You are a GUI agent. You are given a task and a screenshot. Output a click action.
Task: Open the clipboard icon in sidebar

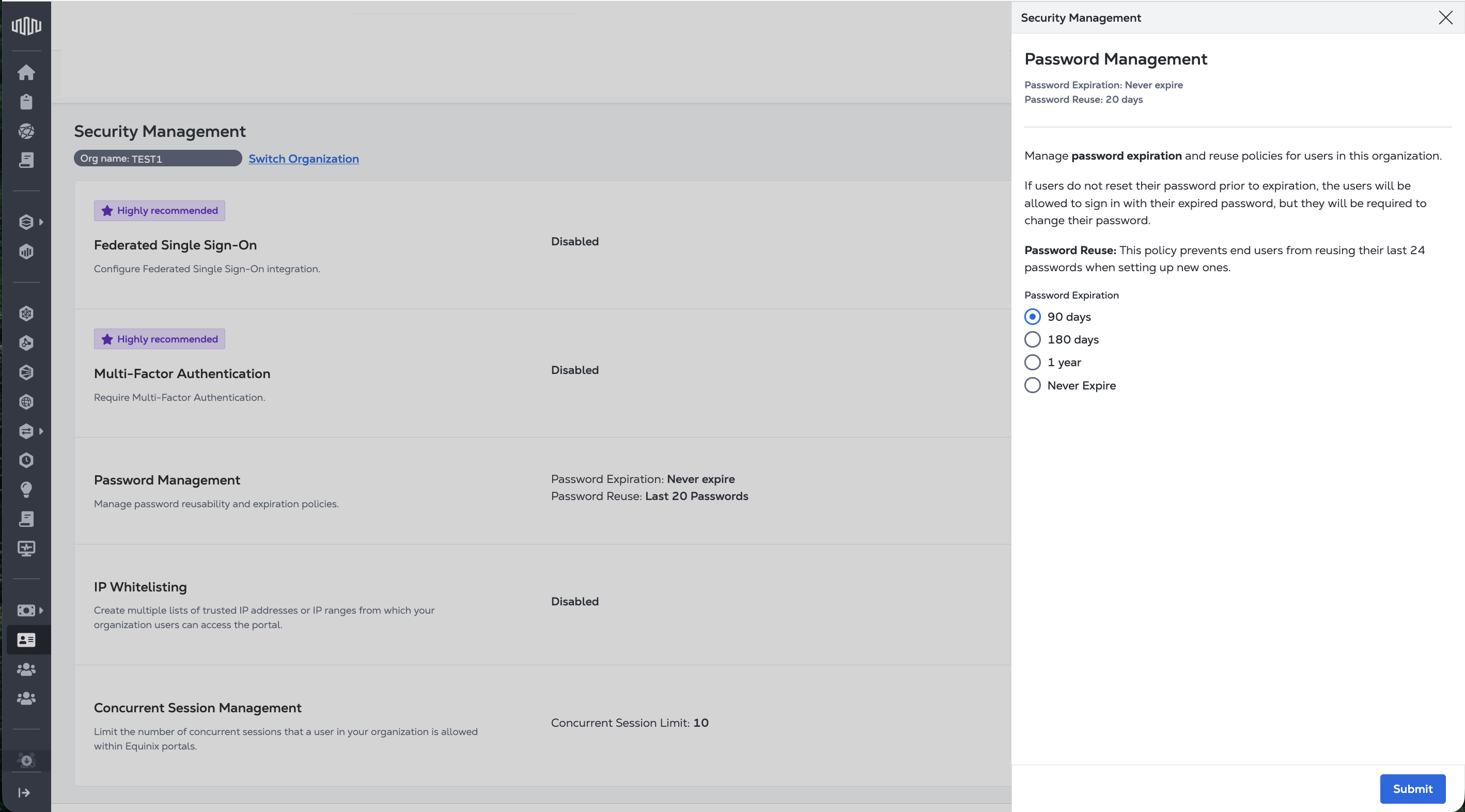click(26, 102)
